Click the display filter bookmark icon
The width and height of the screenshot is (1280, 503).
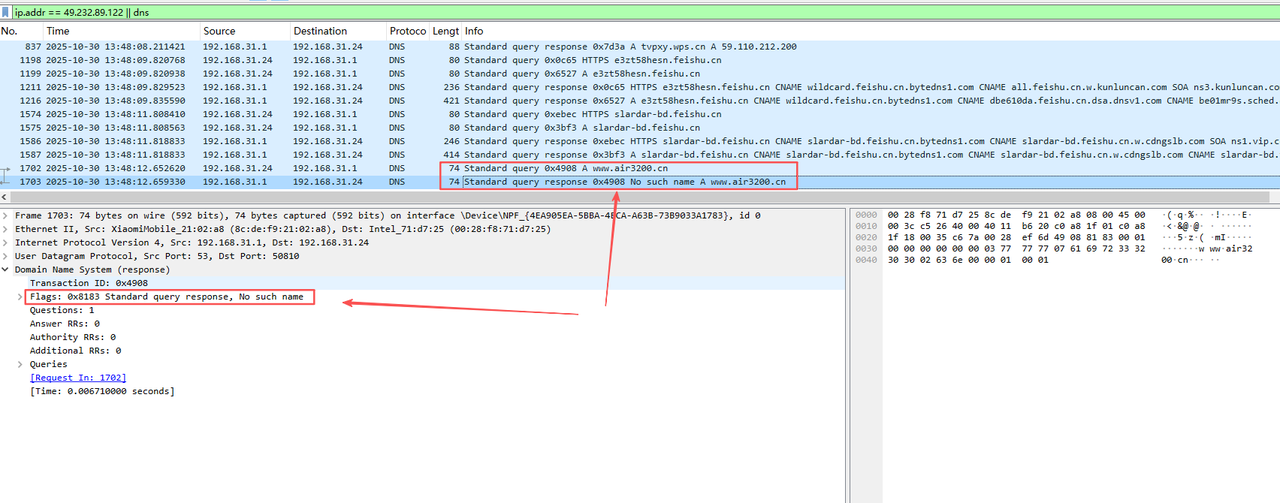click(x=7, y=10)
